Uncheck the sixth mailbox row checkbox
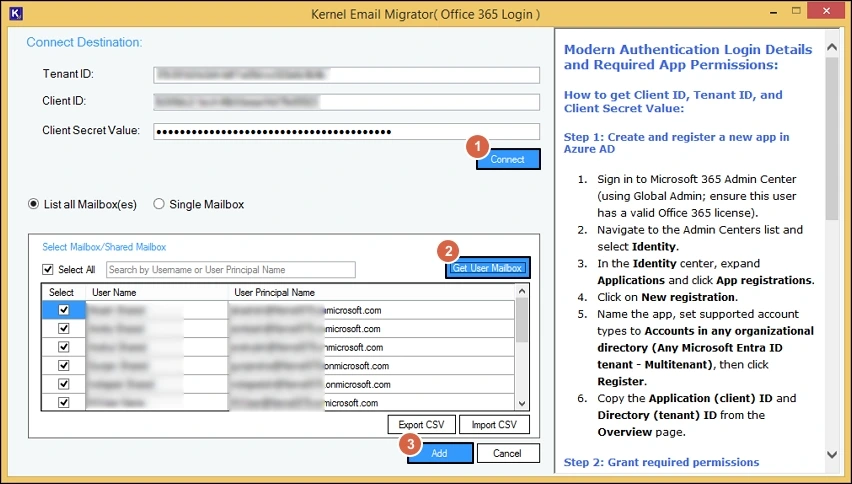 (x=64, y=402)
